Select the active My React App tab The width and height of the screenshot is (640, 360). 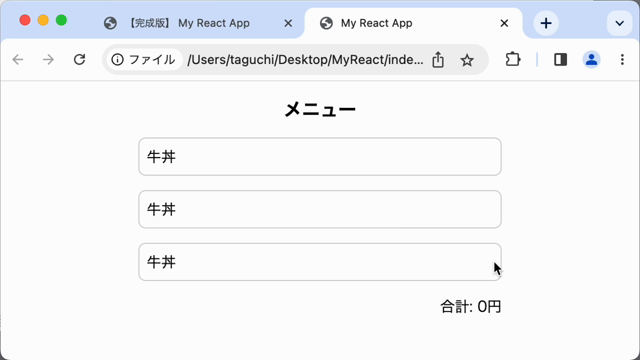412,23
